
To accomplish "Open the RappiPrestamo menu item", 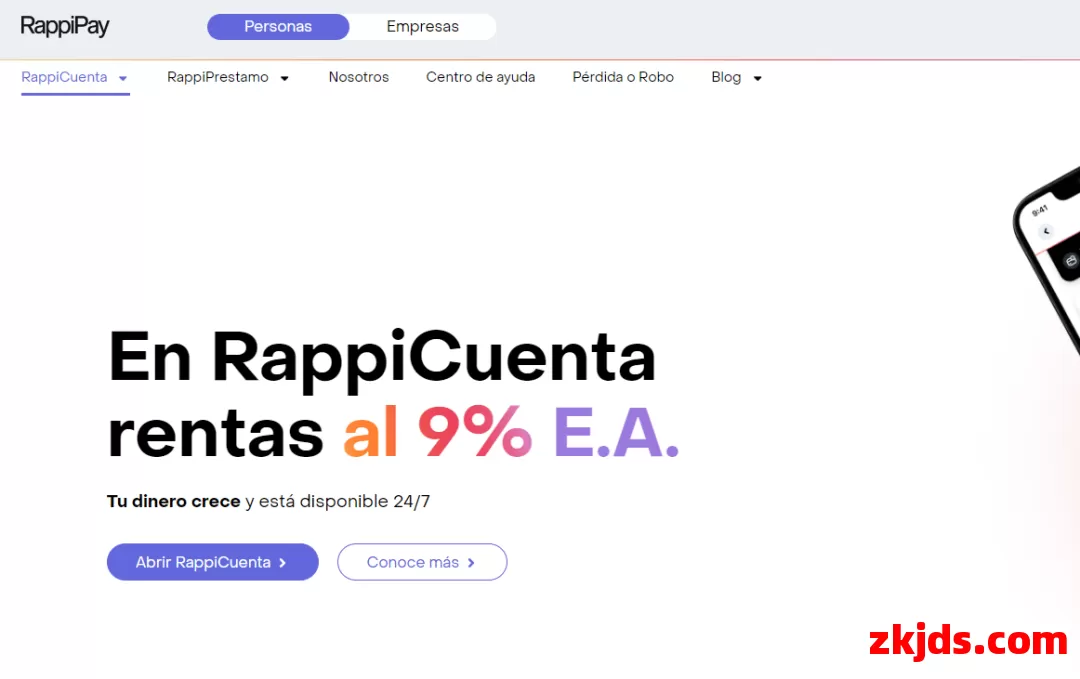I will (x=218, y=77).
